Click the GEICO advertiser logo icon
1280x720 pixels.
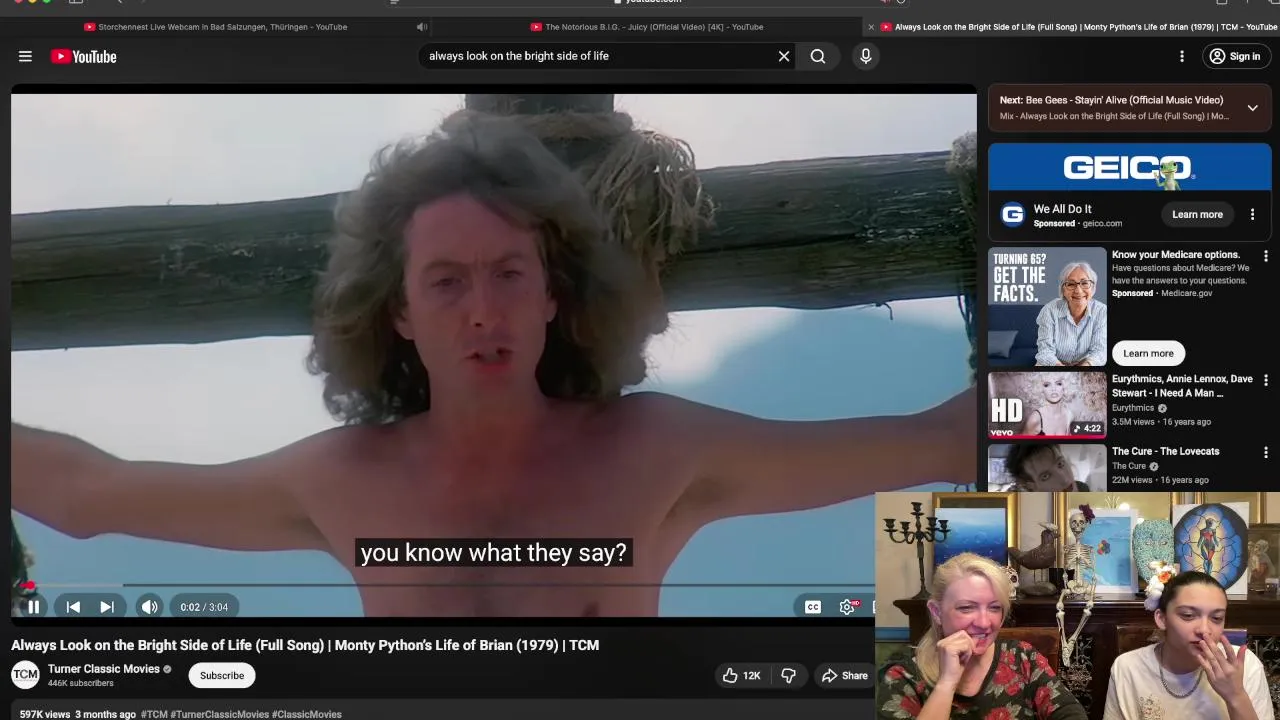[1013, 214]
